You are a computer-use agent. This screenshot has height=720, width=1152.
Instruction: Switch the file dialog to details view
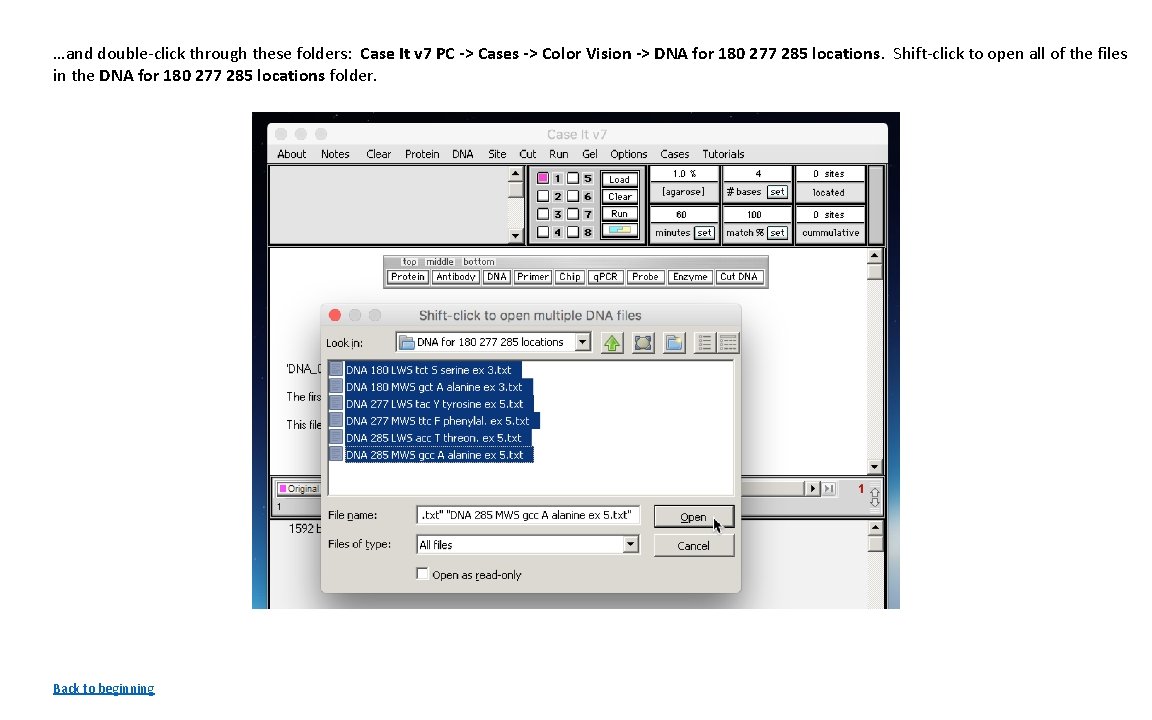point(728,343)
